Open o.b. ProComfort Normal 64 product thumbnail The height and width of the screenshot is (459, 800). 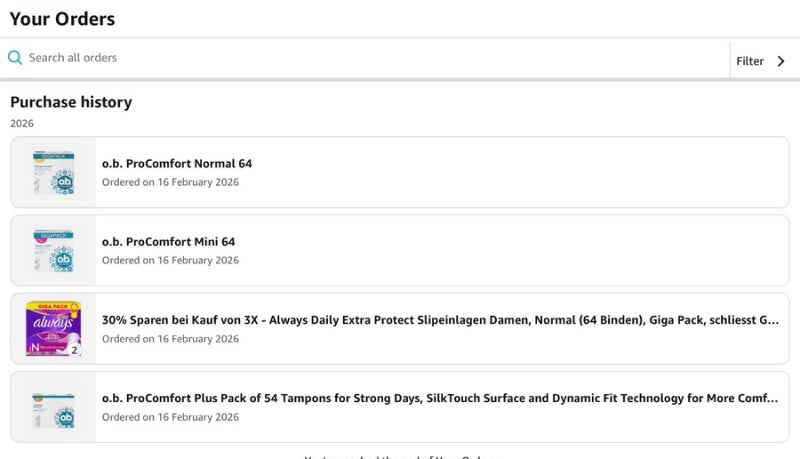[x=54, y=172]
